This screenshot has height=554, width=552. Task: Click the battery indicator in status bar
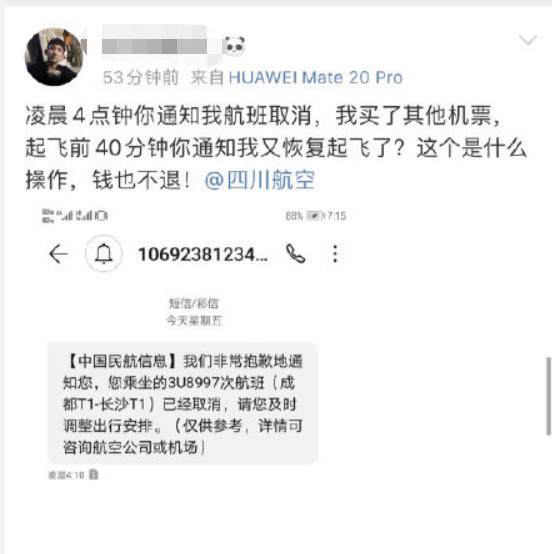coord(315,216)
